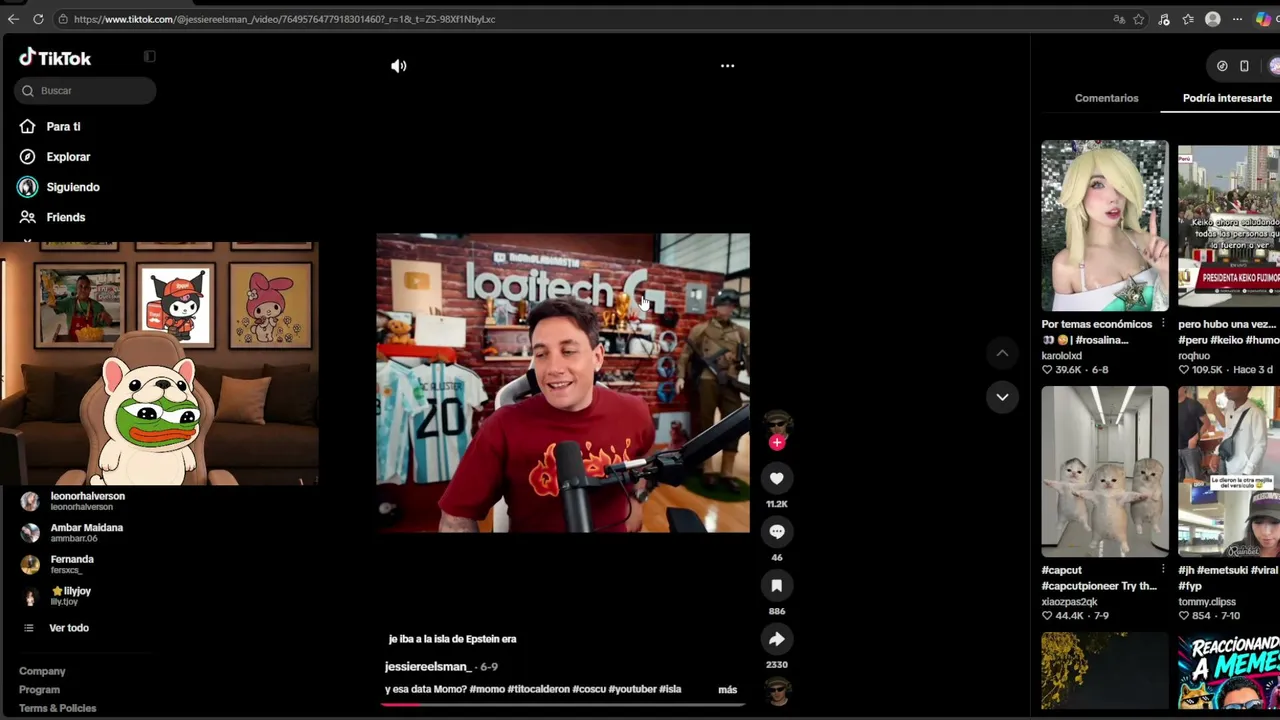The image size is (1280, 720).
Task: Open the Company footer section
Action: [42, 671]
